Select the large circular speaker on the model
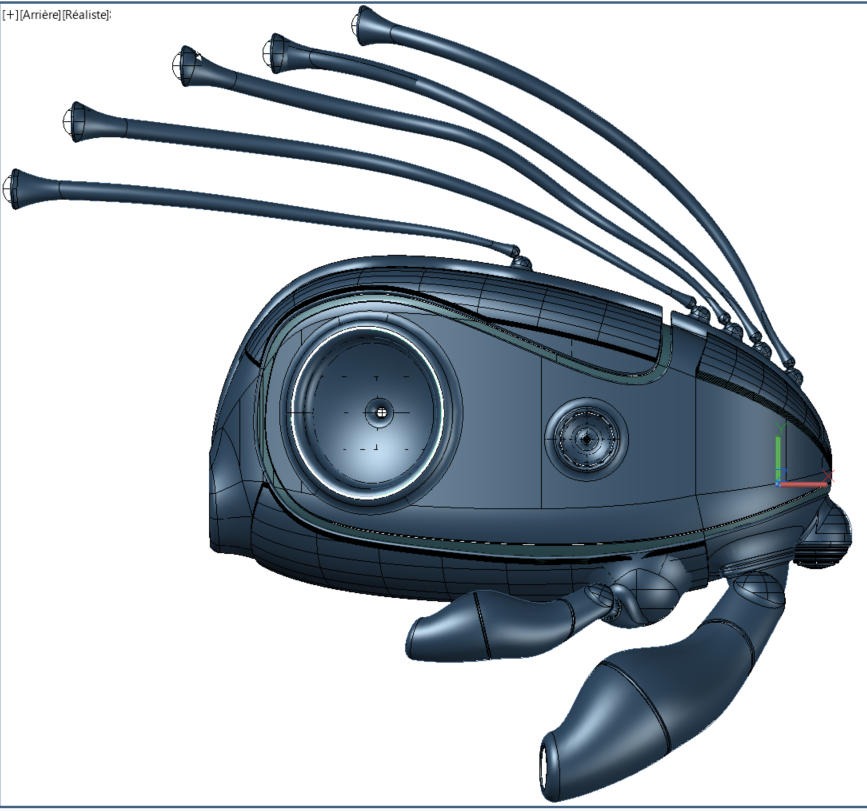This screenshot has width=867, height=811. pyautogui.click(x=370, y=412)
